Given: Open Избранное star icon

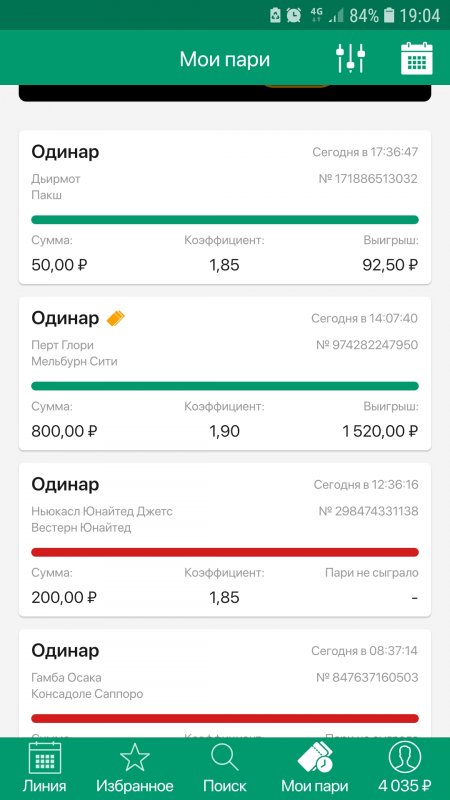Looking at the screenshot, I should [x=135, y=758].
